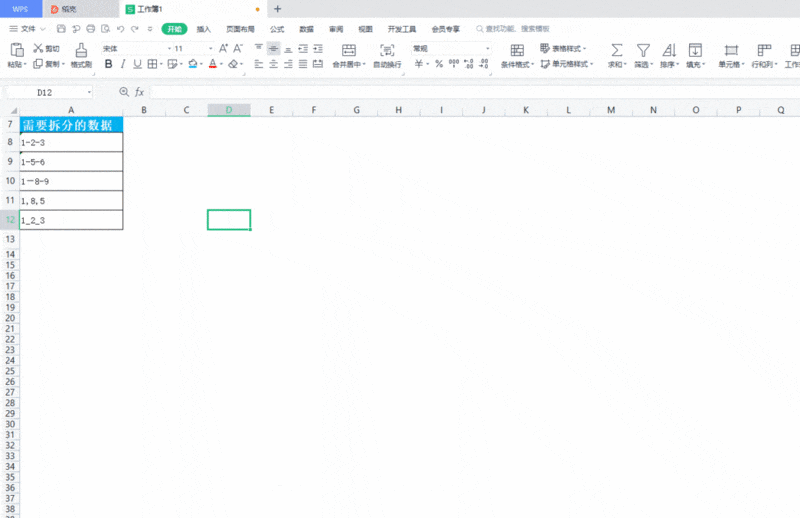Toggle vertical middle alignment
The height and width of the screenshot is (518, 800).
pyautogui.click(x=273, y=48)
